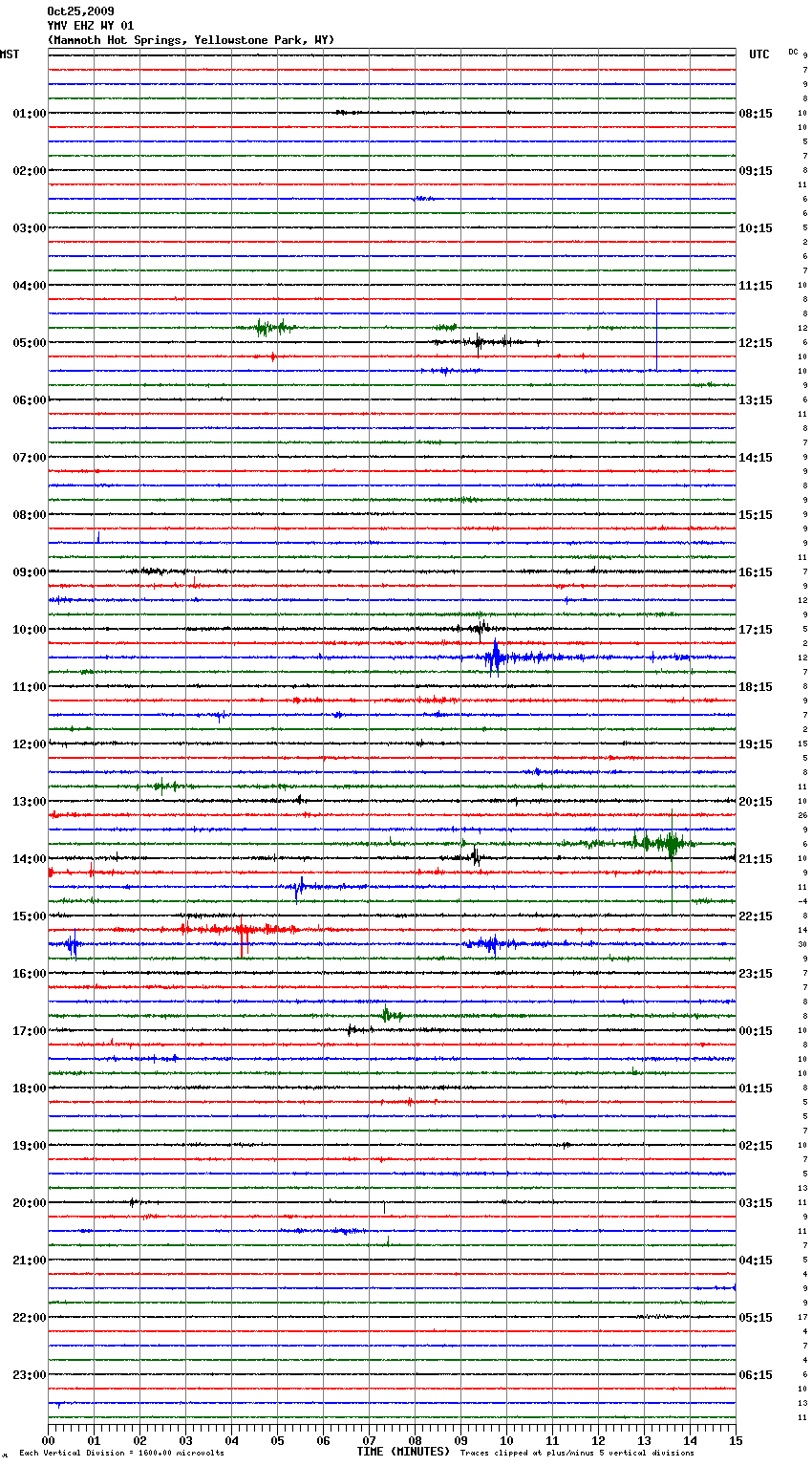This screenshot has height=1466, width=812.
Task: Click the 09:15 UTC time label
Action: click(x=756, y=171)
